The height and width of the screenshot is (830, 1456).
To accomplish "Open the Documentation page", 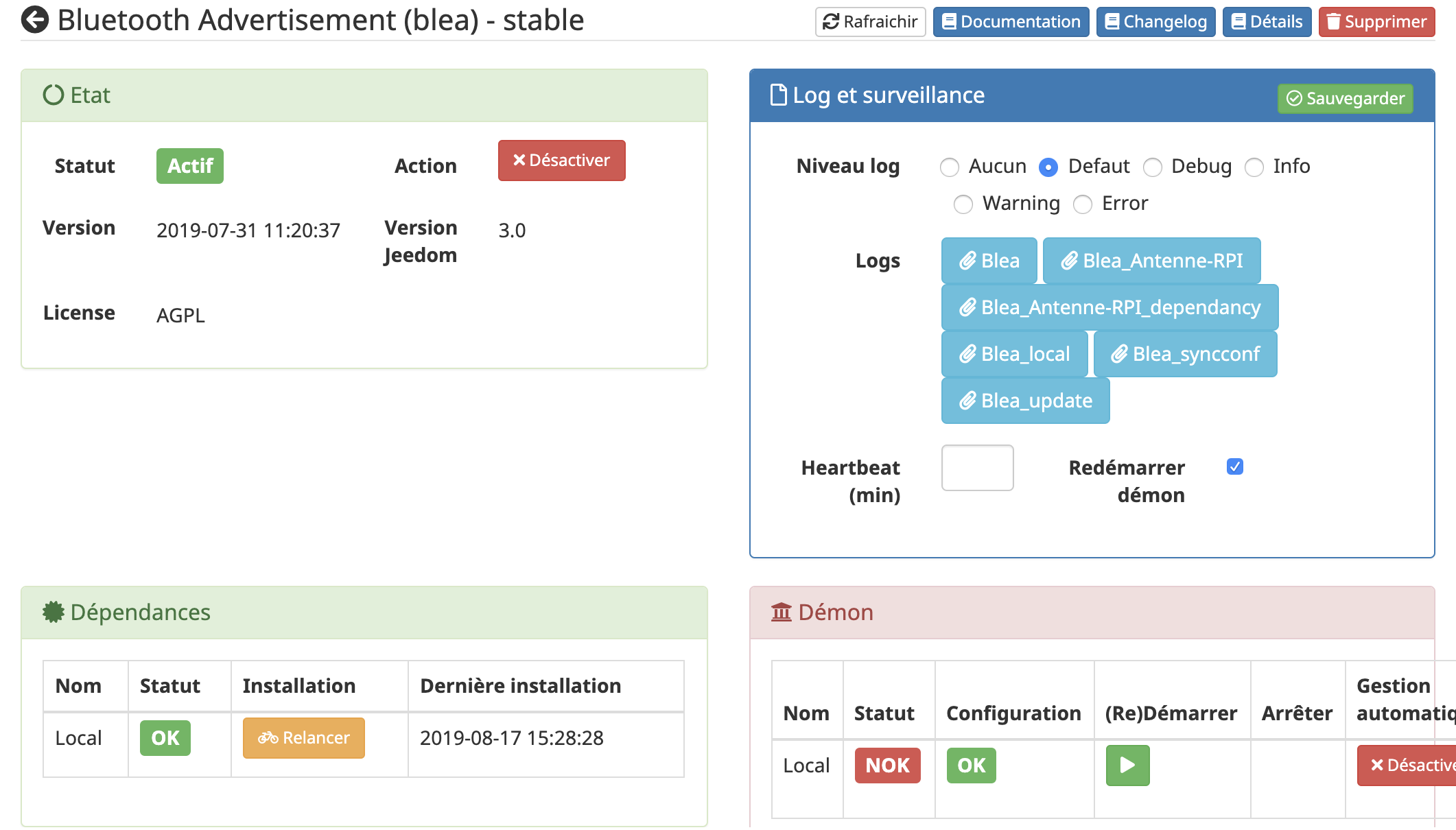I will [x=1011, y=22].
